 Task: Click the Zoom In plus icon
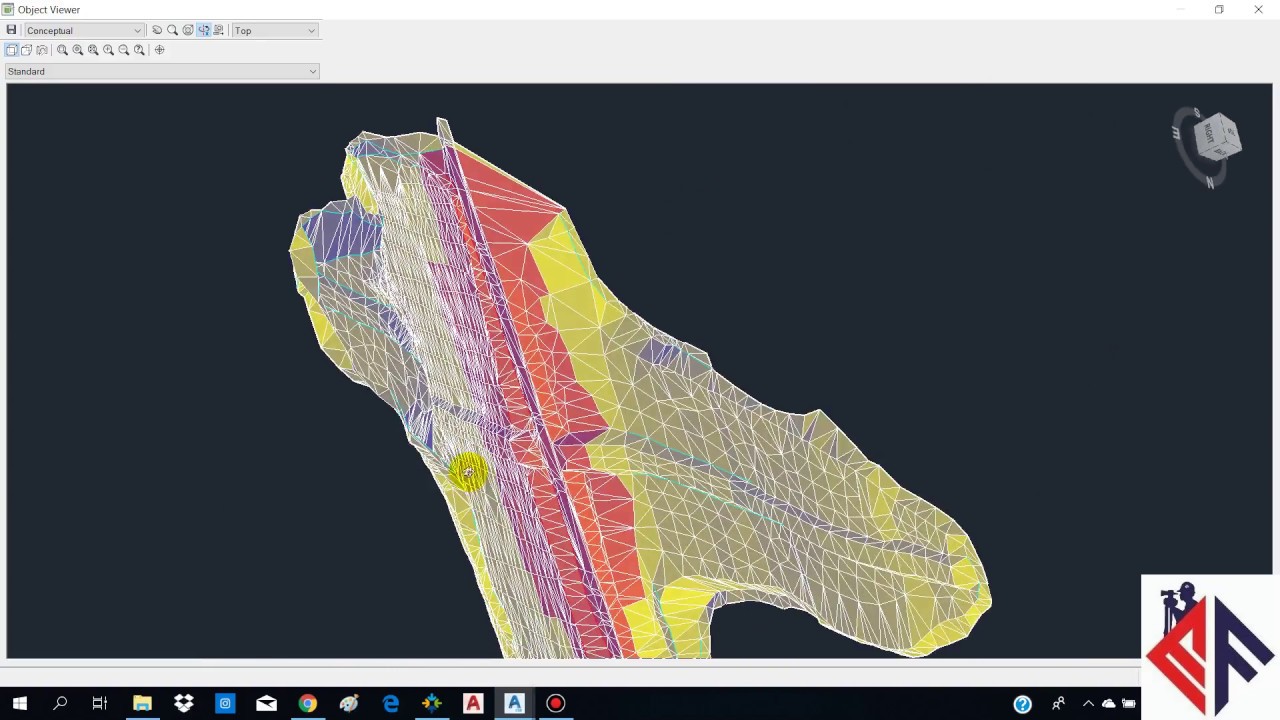(108, 50)
